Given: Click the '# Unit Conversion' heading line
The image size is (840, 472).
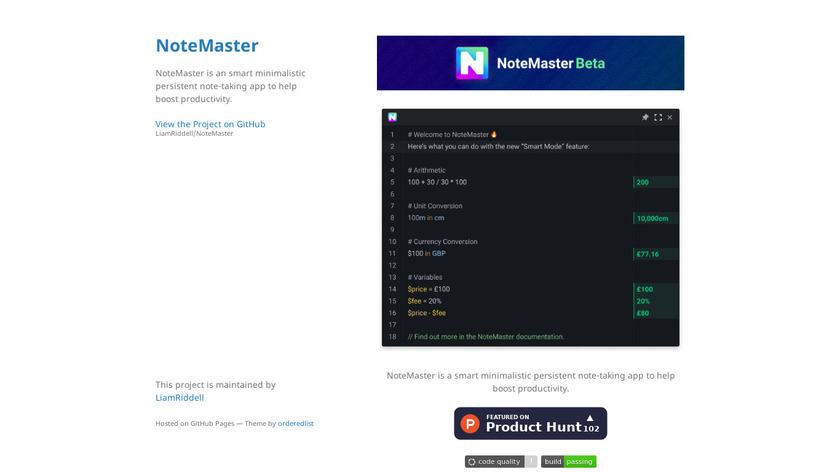Looking at the screenshot, I should pyautogui.click(x=435, y=206).
